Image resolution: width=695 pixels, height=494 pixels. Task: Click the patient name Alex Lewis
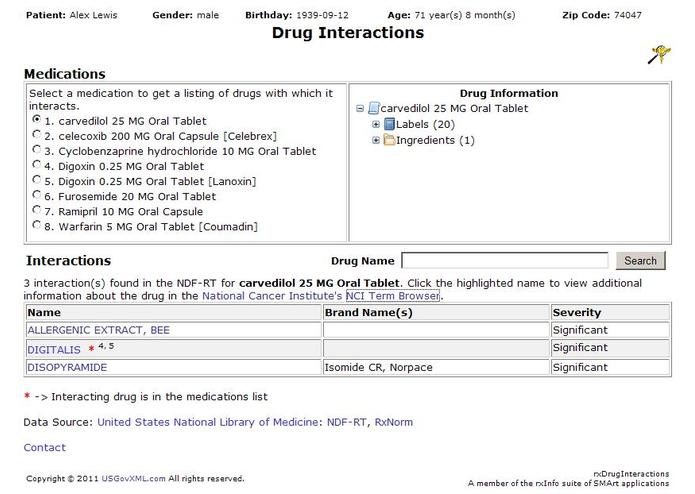click(x=94, y=15)
